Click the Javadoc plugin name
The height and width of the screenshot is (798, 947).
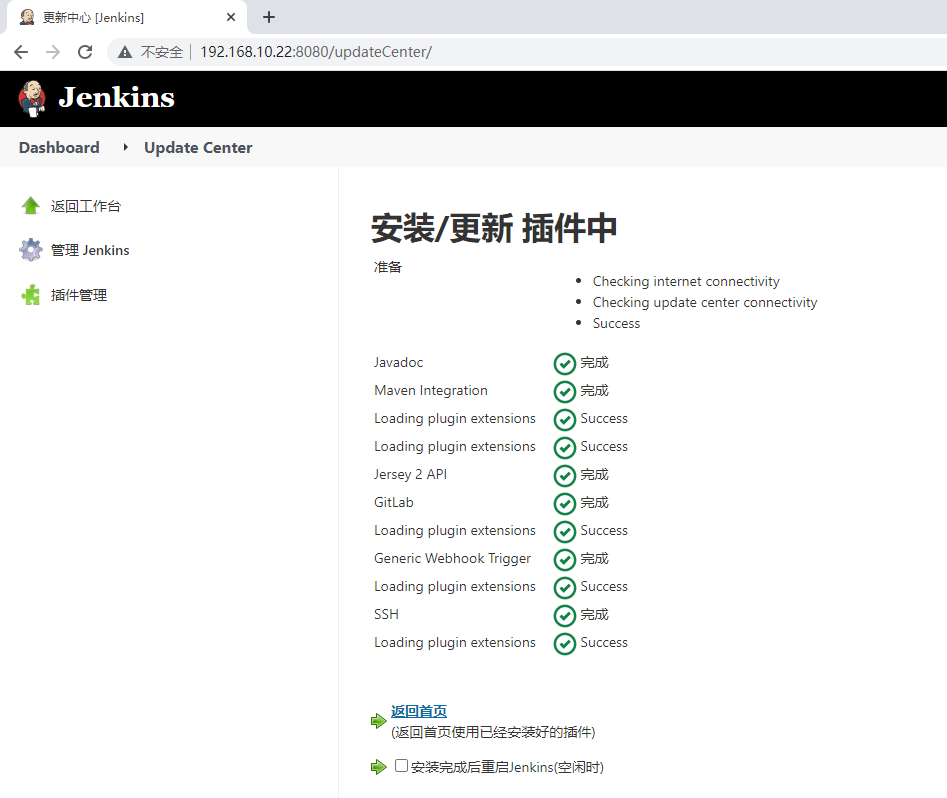399,362
